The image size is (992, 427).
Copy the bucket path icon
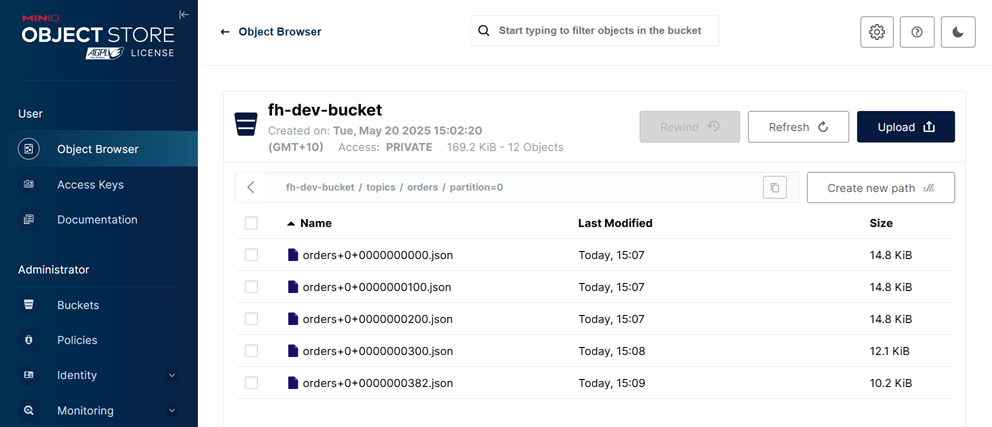click(x=774, y=187)
